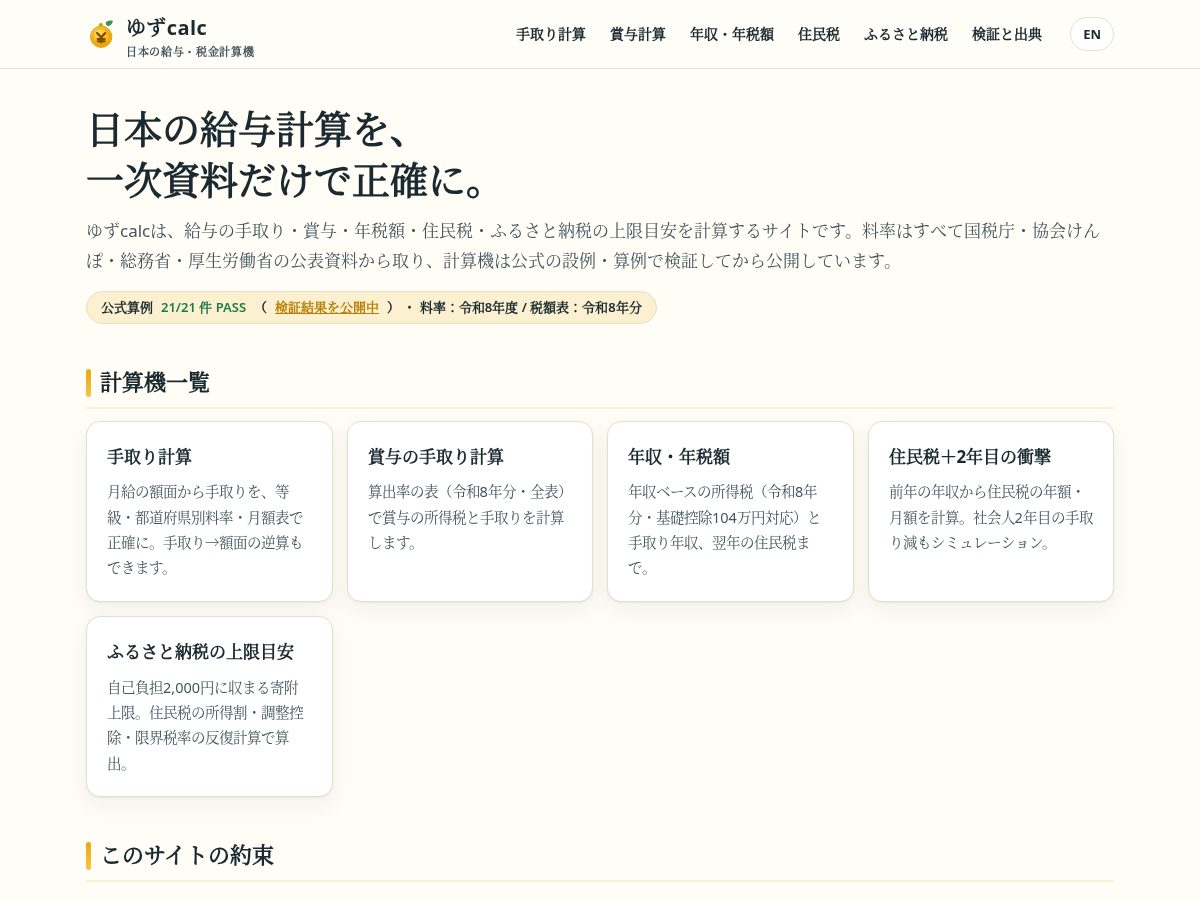Open ふるさと納税 from the navigation bar
Viewport: 1200px width, 900px height.
click(x=906, y=34)
